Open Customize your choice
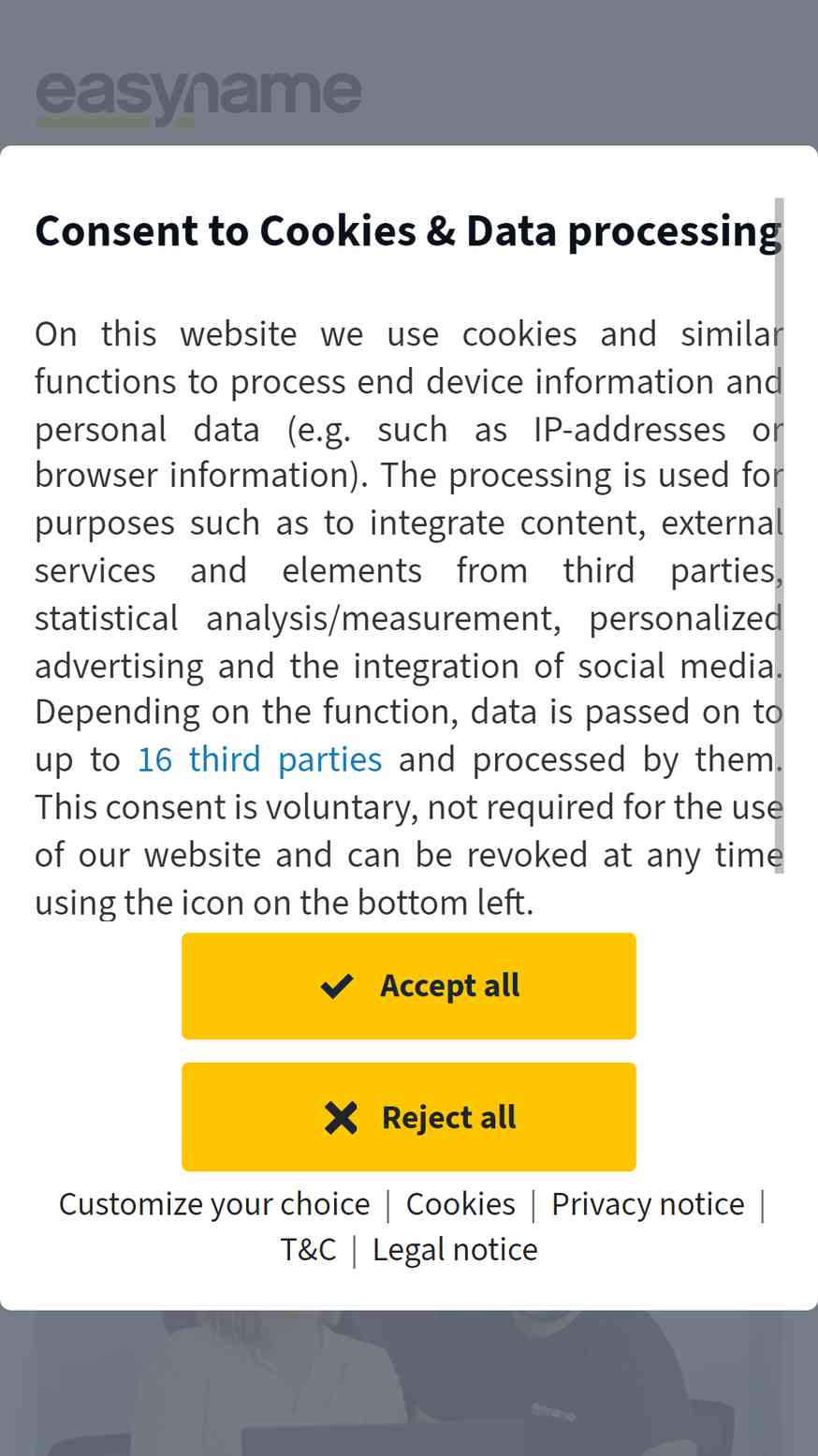The height and width of the screenshot is (1456, 818). (x=214, y=1204)
